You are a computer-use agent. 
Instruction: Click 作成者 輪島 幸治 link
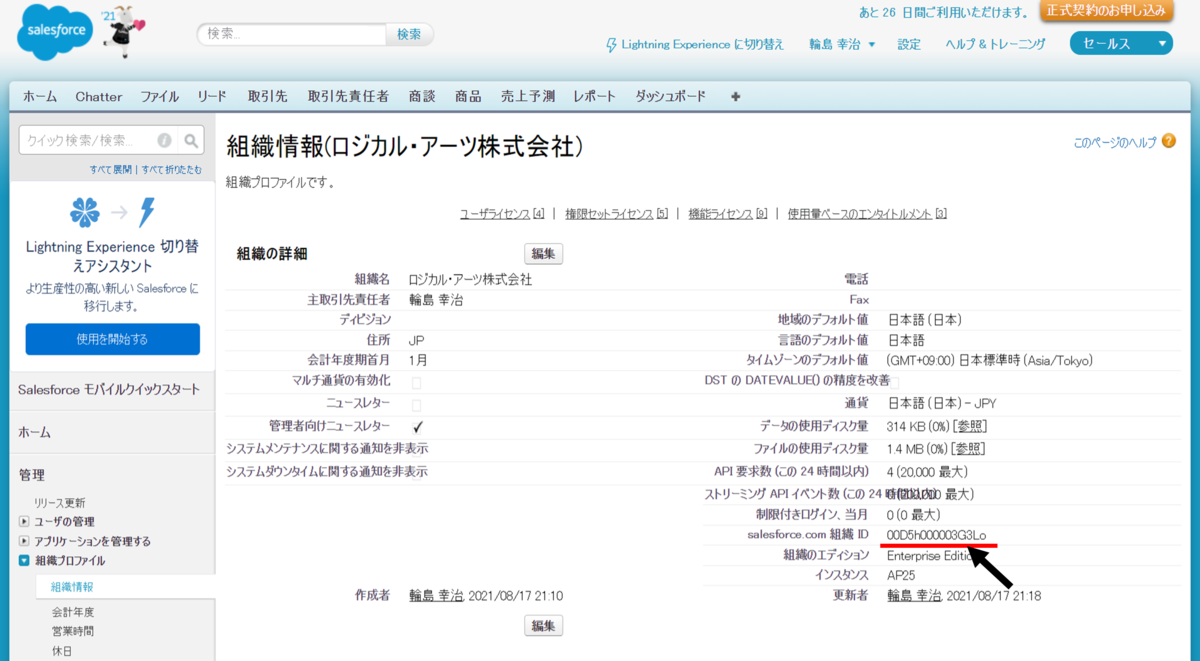pos(436,595)
